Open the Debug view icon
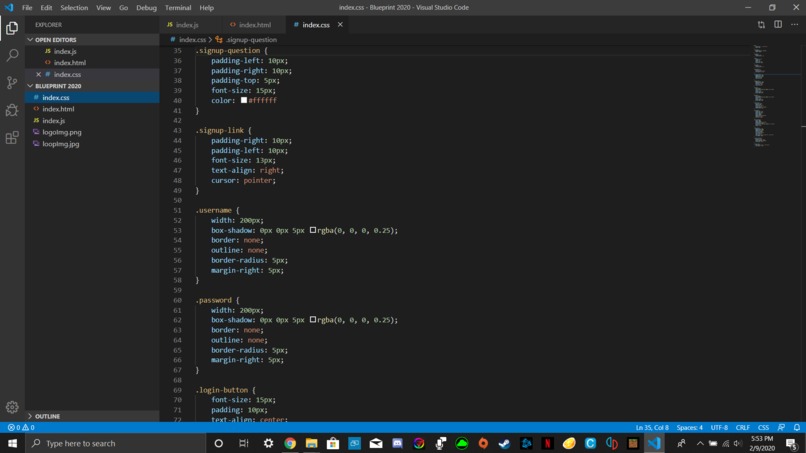Image resolution: width=806 pixels, height=453 pixels. [12, 110]
